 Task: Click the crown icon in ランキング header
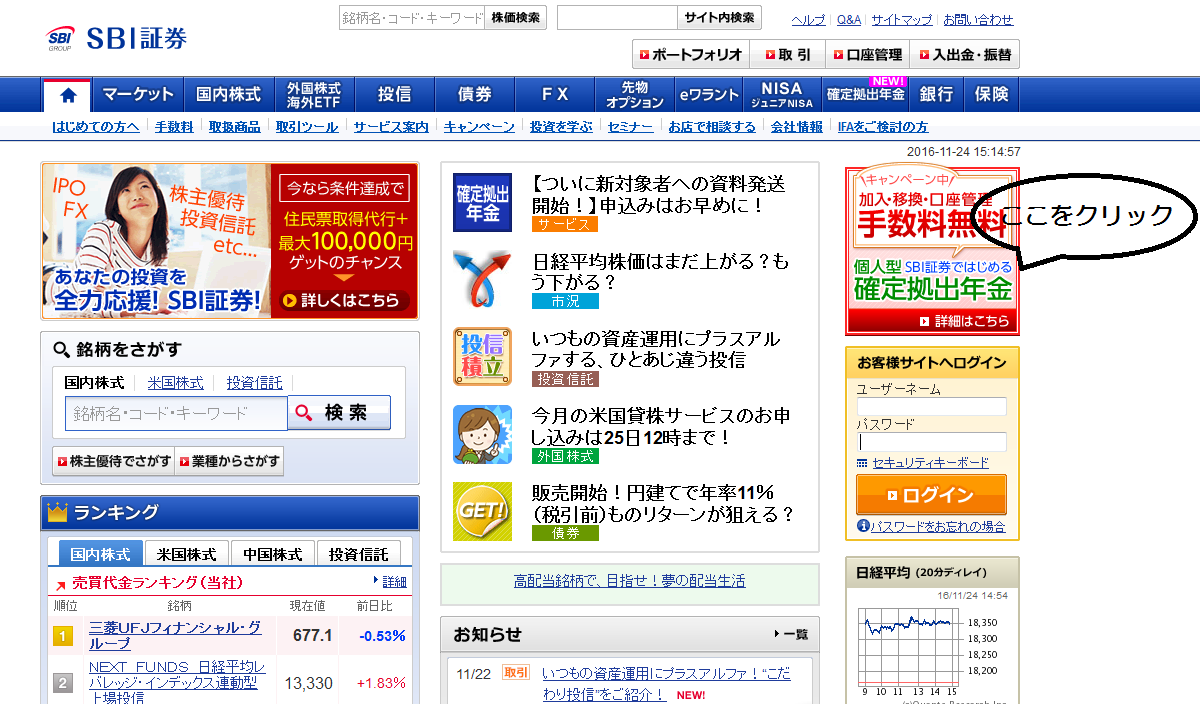(57, 513)
